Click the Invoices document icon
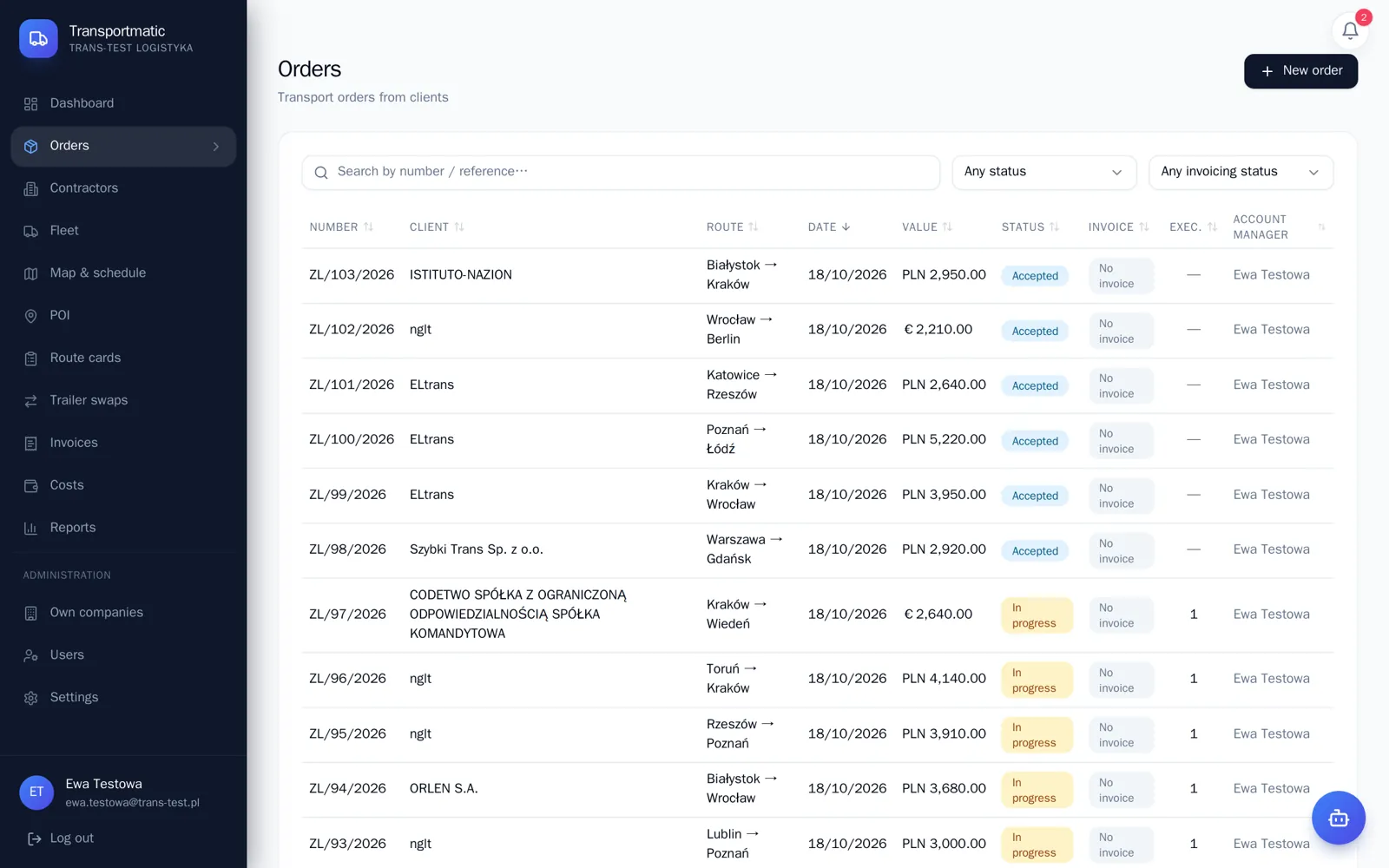This screenshot has width=1389, height=868. point(31,444)
